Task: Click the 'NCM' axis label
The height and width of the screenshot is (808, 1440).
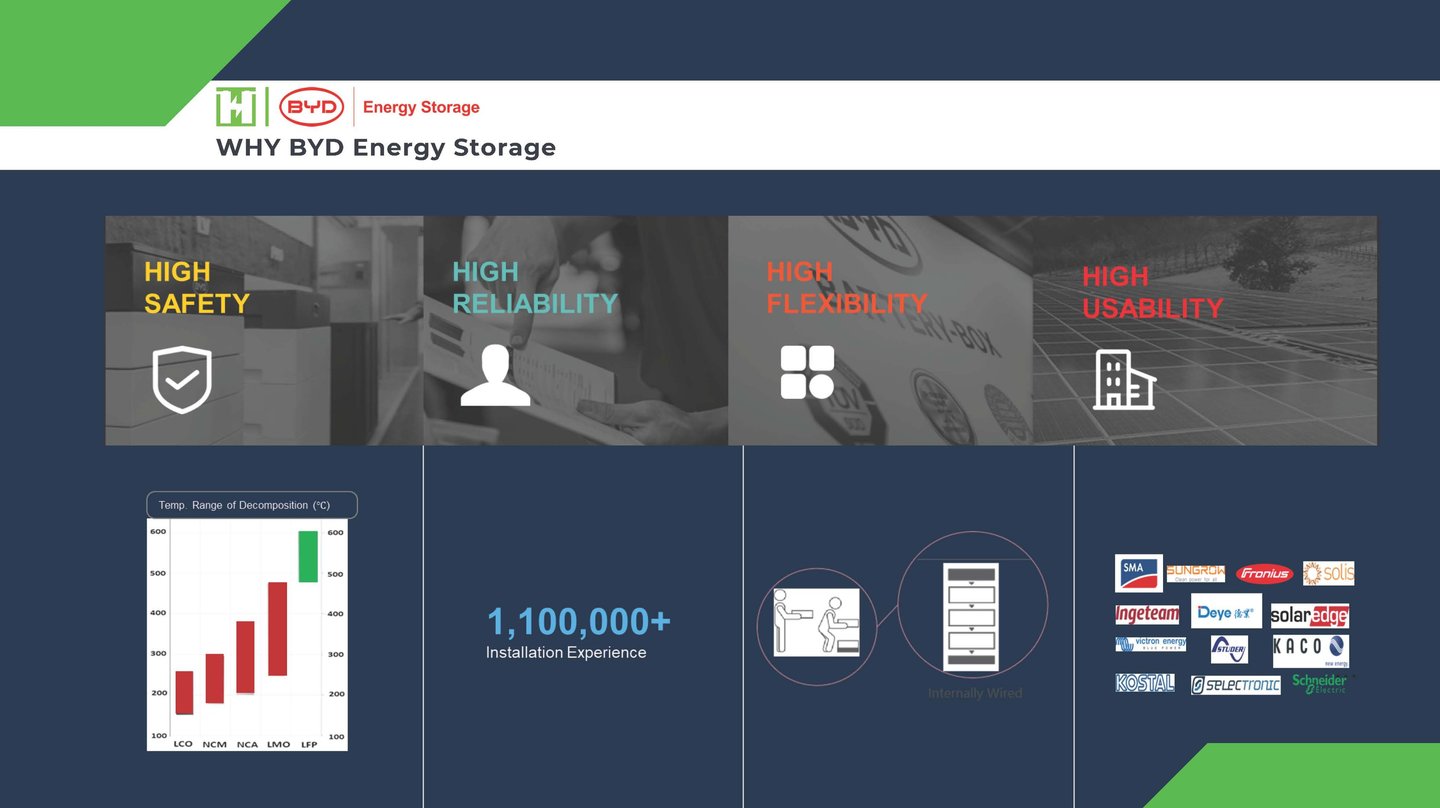Action: click(214, 744)
